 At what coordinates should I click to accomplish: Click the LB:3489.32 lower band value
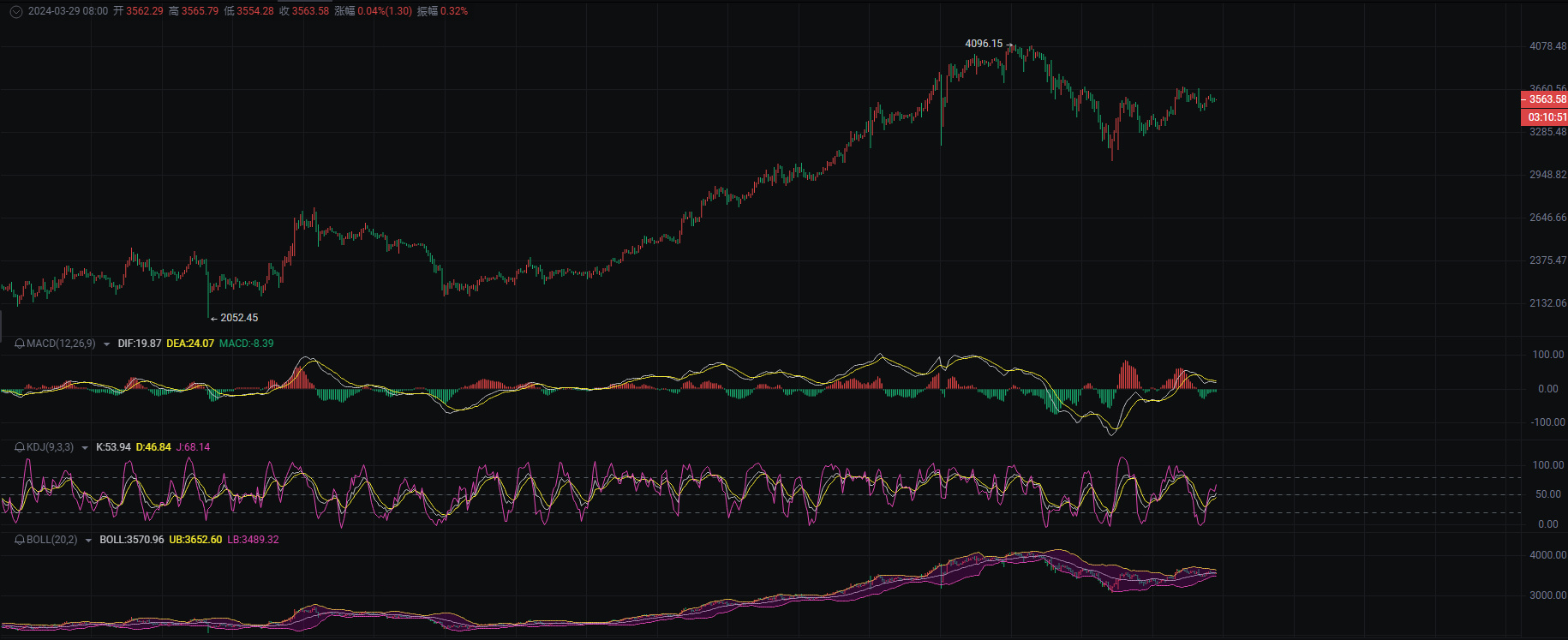(253, 540)
